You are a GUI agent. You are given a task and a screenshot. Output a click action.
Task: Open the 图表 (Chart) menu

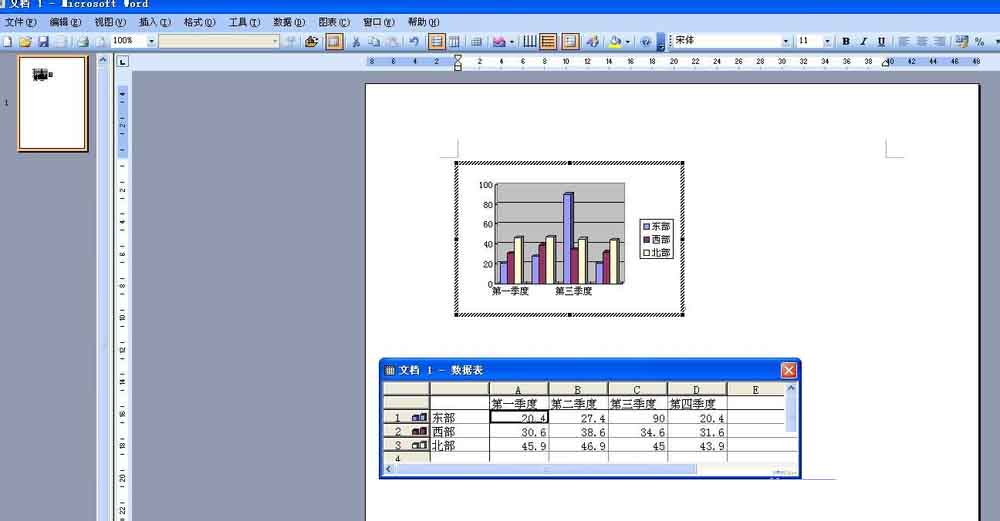tap(334, 22)
